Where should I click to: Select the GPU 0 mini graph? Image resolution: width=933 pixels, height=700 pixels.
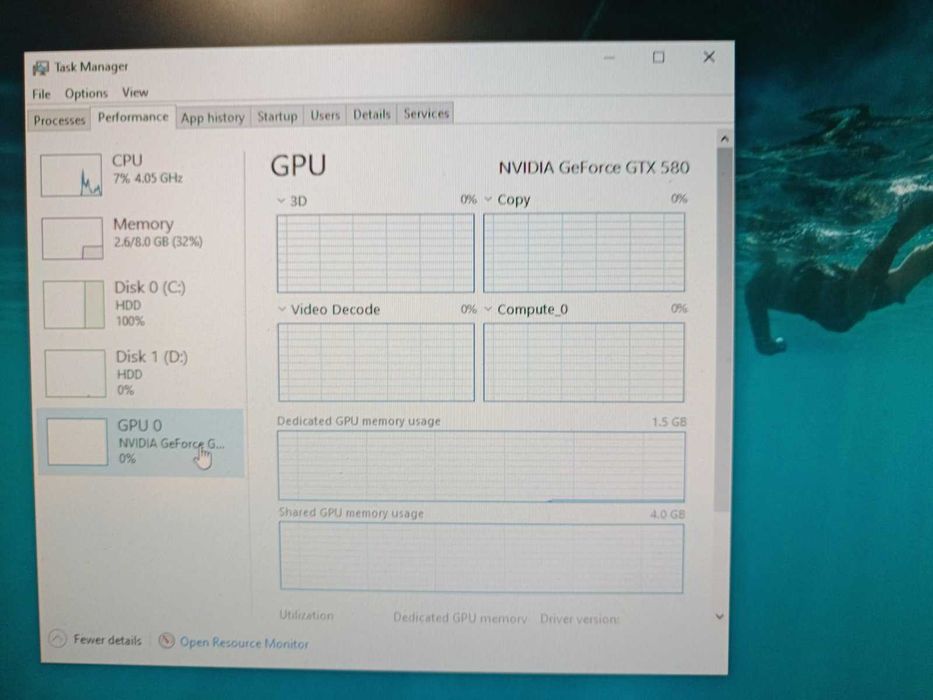click(77, 442)
